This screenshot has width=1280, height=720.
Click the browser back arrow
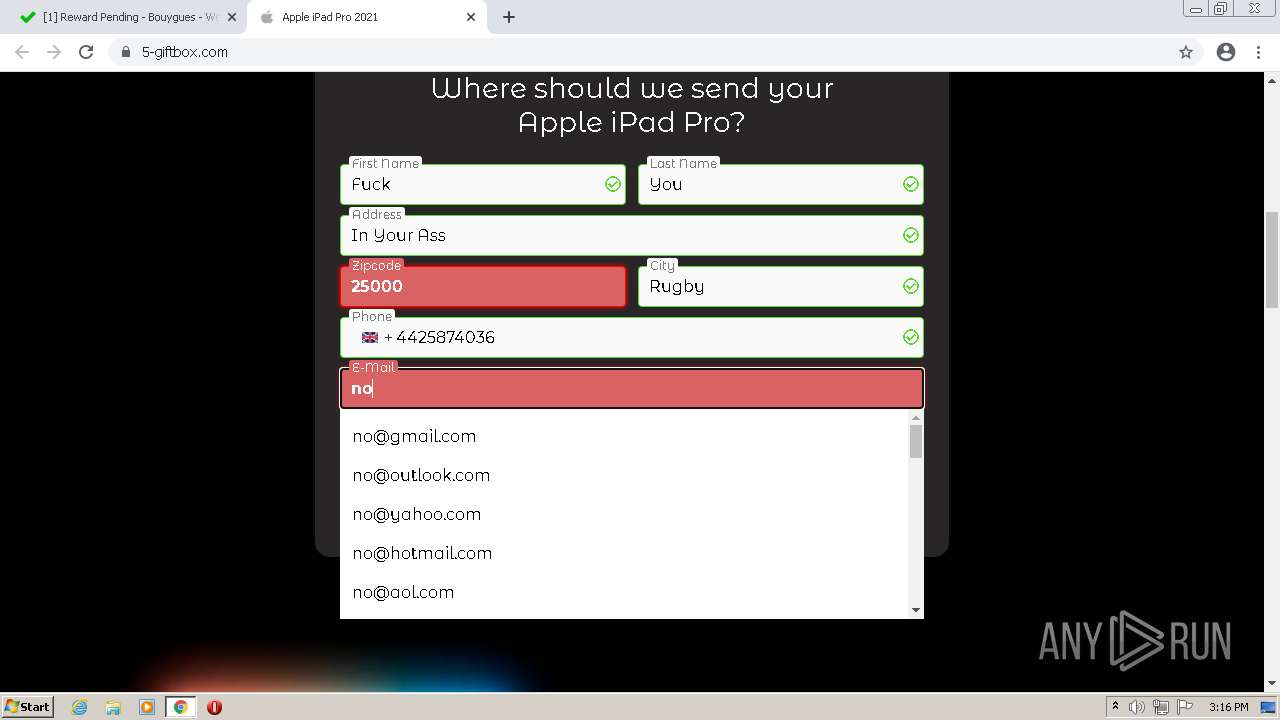(22, 52)
